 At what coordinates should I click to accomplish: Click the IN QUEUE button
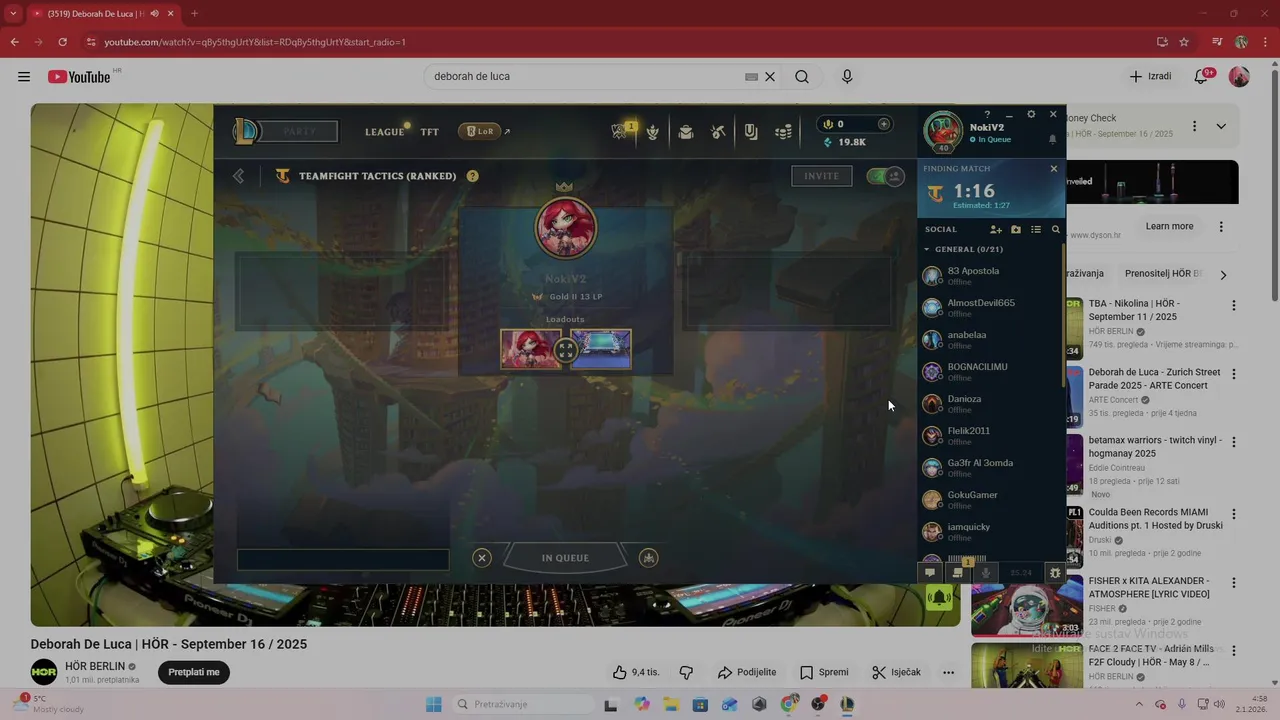coord(565,558)
